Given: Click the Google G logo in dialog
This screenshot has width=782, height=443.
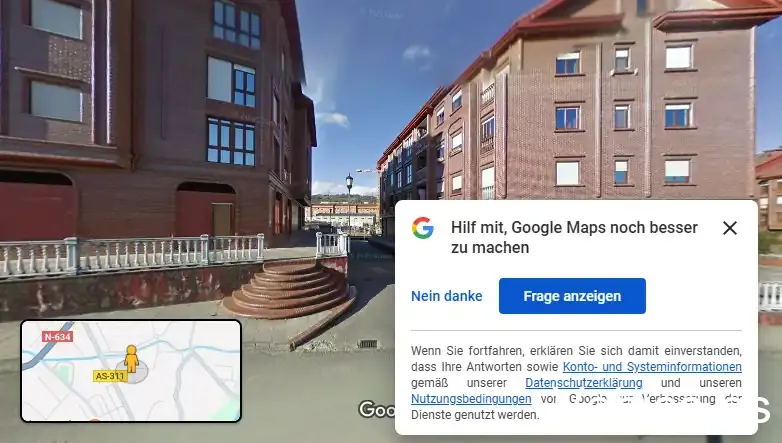Looking at the screenshot, I should click(x=422, y=228).
